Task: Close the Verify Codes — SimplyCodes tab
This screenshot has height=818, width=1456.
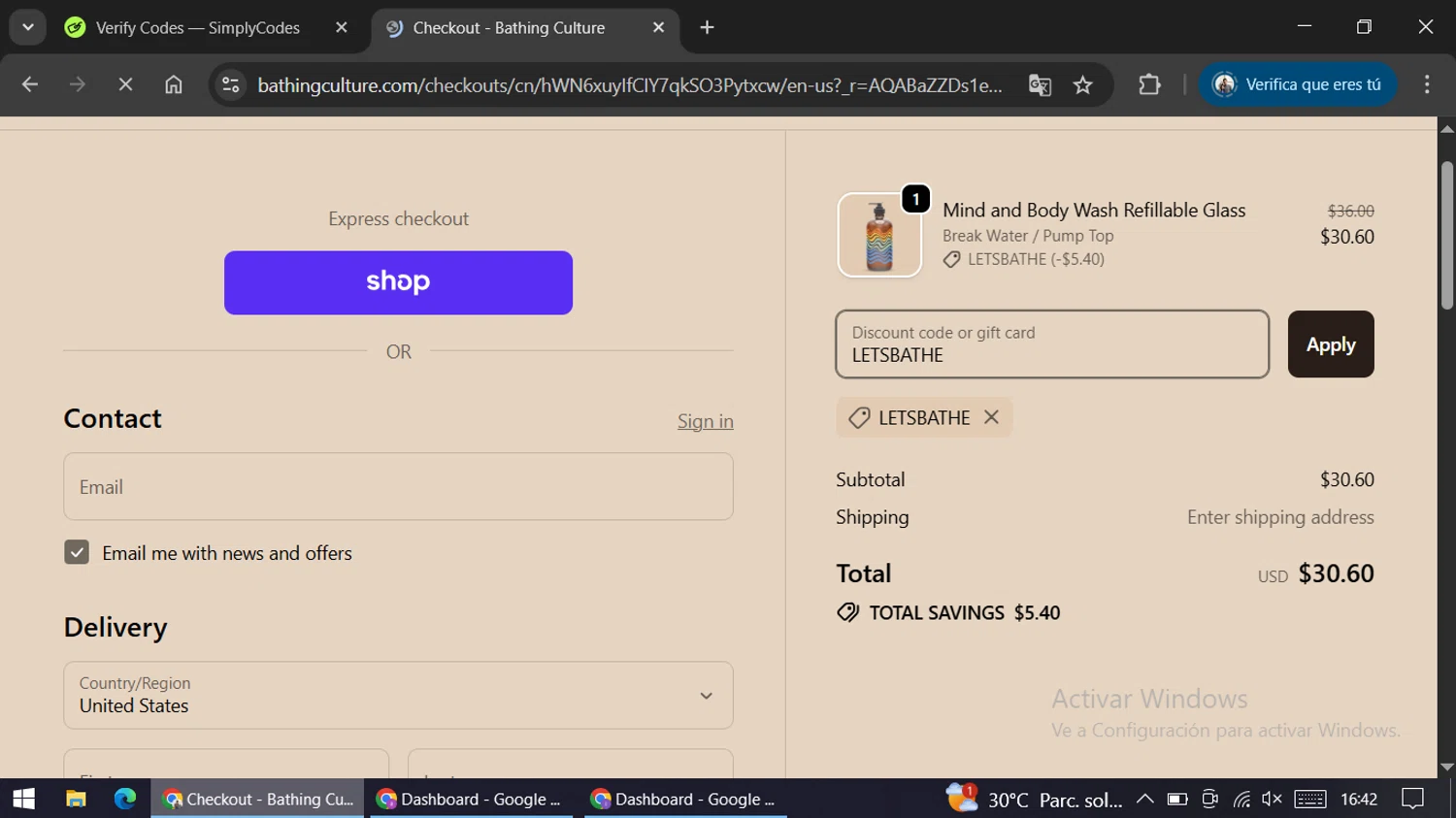Action: tap(341, 28)
